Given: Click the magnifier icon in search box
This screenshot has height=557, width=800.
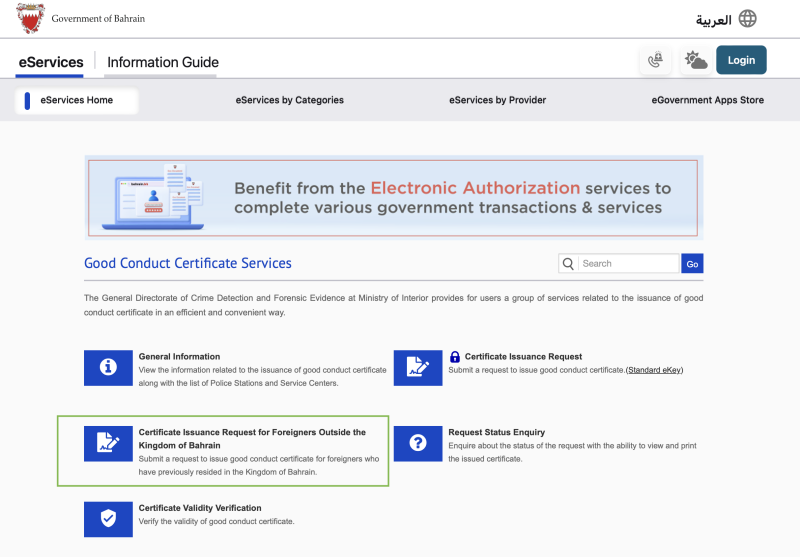Looking at the screenshot, I should click(568, 264).
